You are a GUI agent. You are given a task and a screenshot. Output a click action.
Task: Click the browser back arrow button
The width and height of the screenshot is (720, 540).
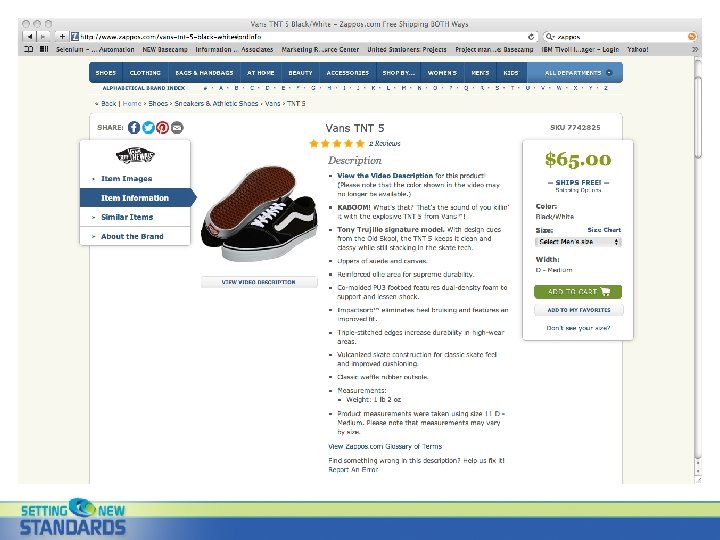30,36
